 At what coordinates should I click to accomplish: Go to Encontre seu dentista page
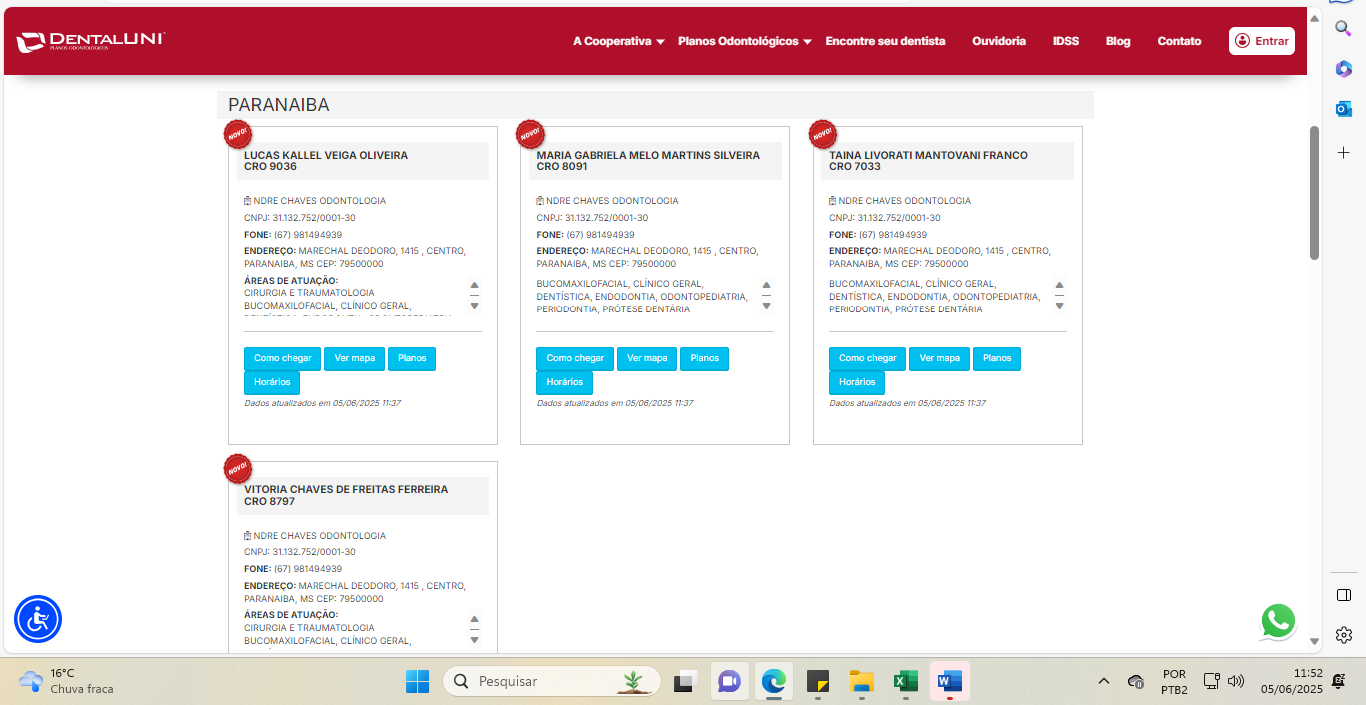pyautogui.click(x=885, y=41)
